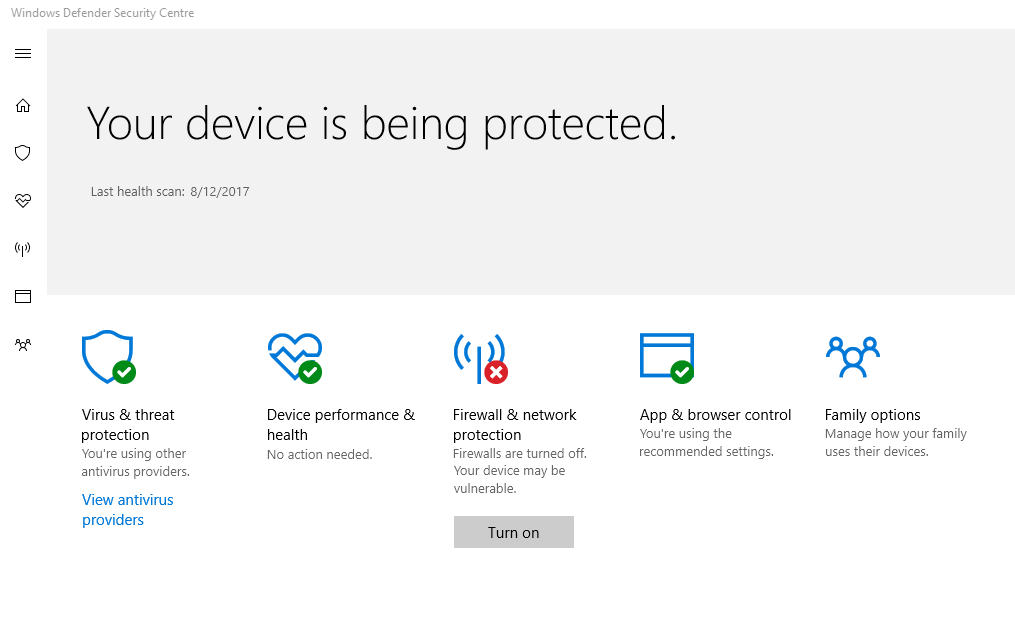Open the Virus & threat protection heading
This screenshot has width=1015, height=627.
click(127, 425)
